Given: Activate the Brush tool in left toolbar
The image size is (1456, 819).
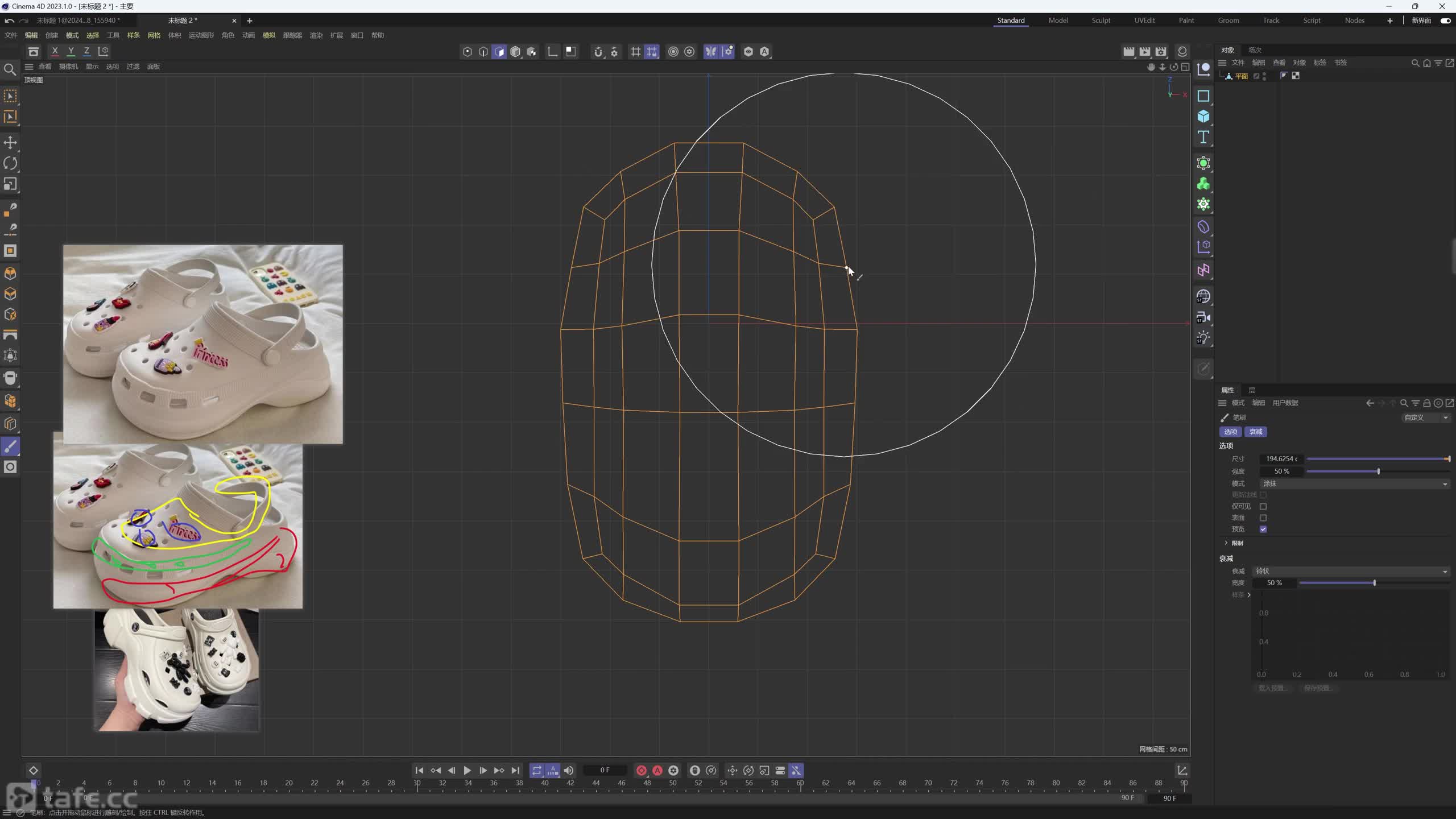Looking at the screenshot, I should [x=10, y=446].
